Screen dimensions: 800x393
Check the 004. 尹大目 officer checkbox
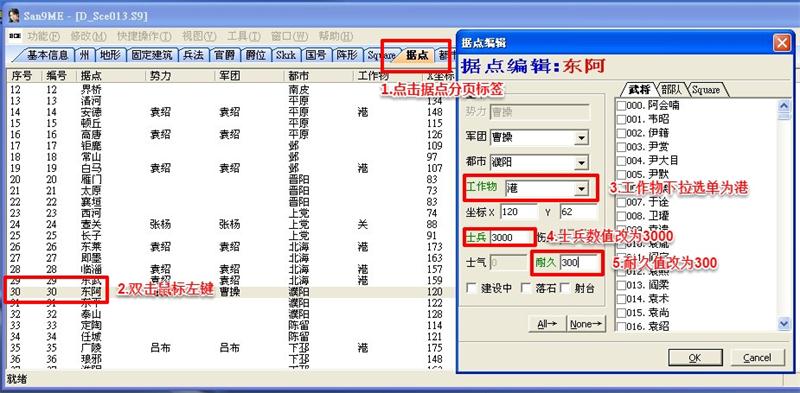tap(621, 161)
